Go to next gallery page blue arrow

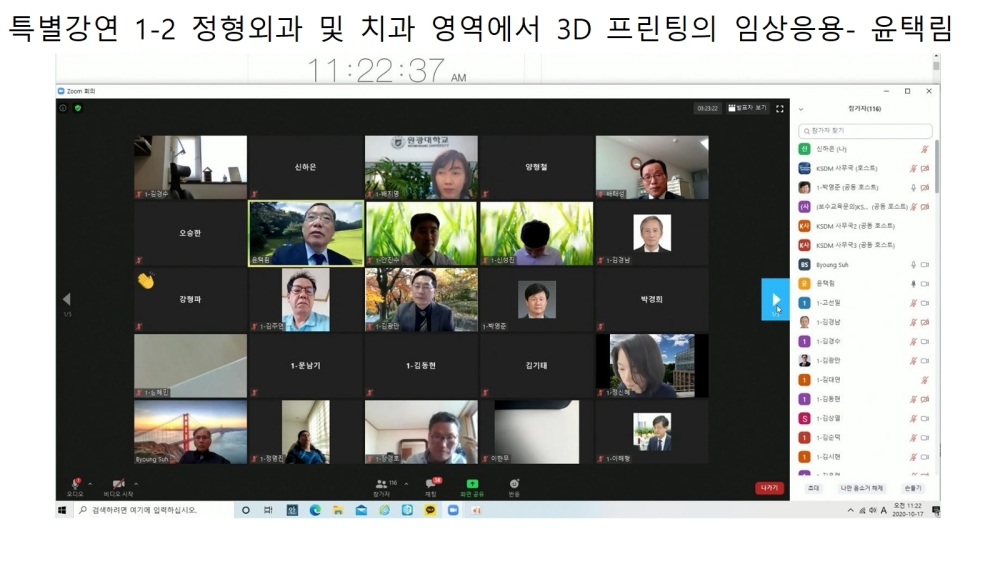click(775, 299)
